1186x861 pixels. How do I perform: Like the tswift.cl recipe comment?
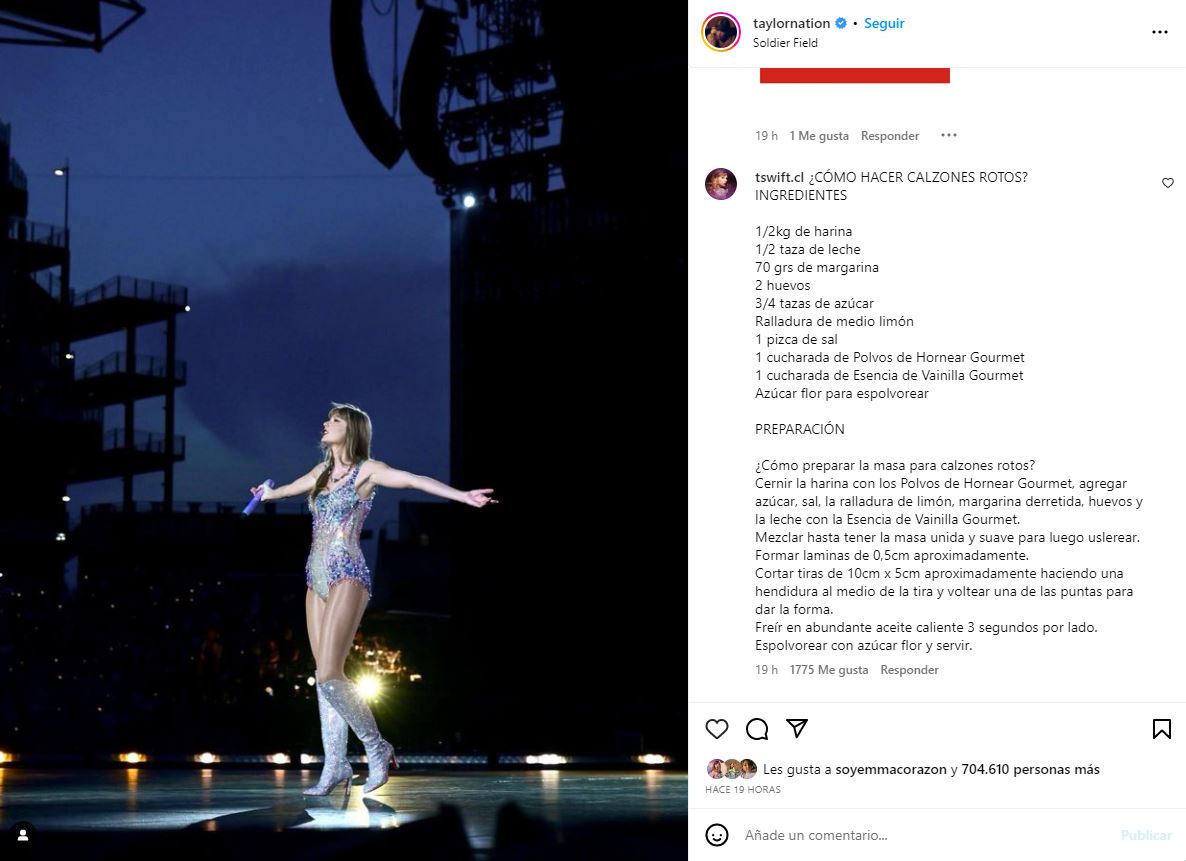pos(1167,183)
